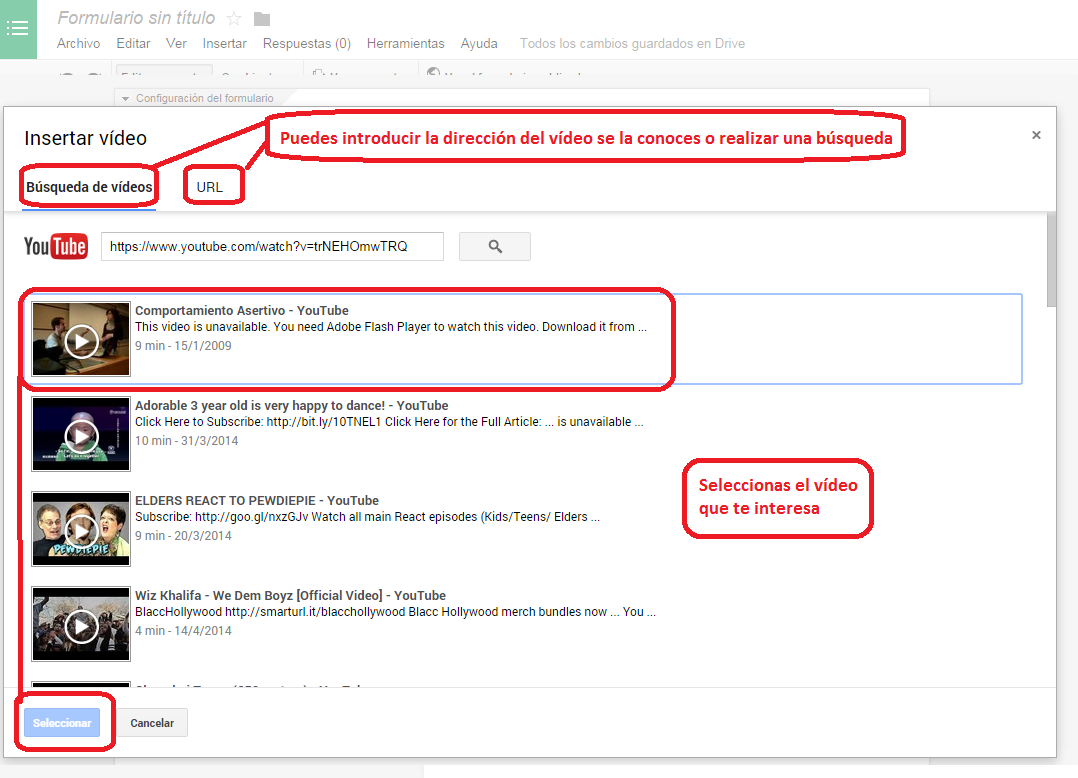Screen dimensions: 1078x778
Task: Open the Herramientas menu
Action: [406, 43]
